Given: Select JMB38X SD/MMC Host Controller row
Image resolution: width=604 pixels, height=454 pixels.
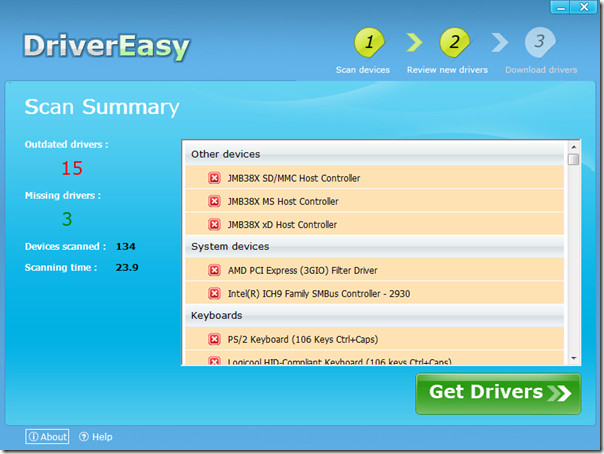Looking at the screenshot, I should [374, 178].
